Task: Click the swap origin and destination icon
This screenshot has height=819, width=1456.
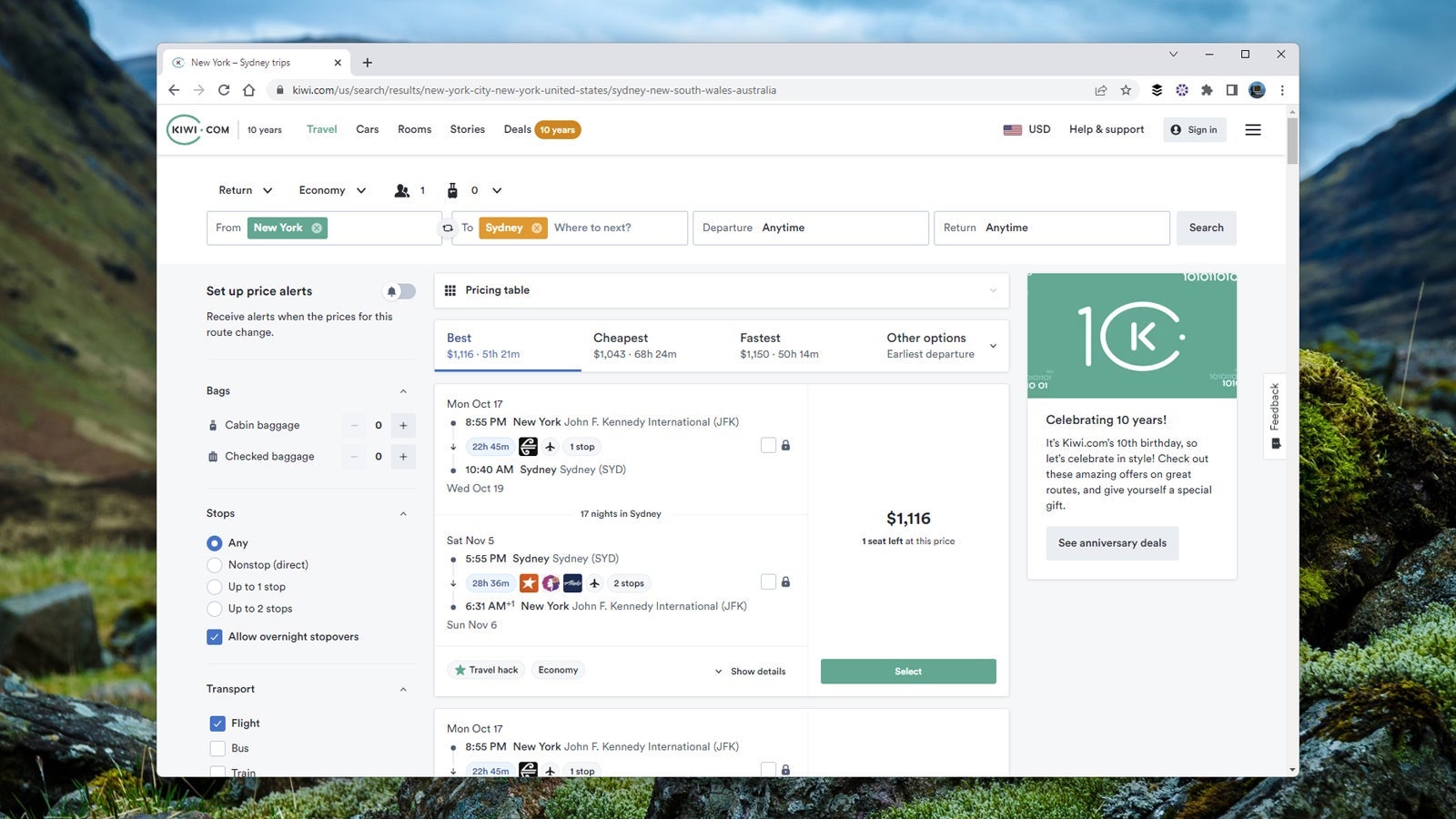Action: [x=448, y=228]
